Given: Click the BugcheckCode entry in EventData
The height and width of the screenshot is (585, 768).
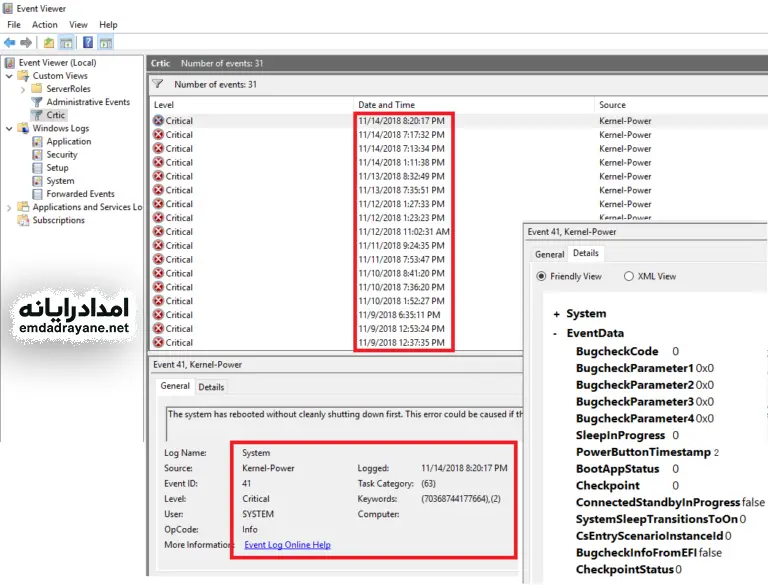Looking at the screenshot, I should [627, 351].
